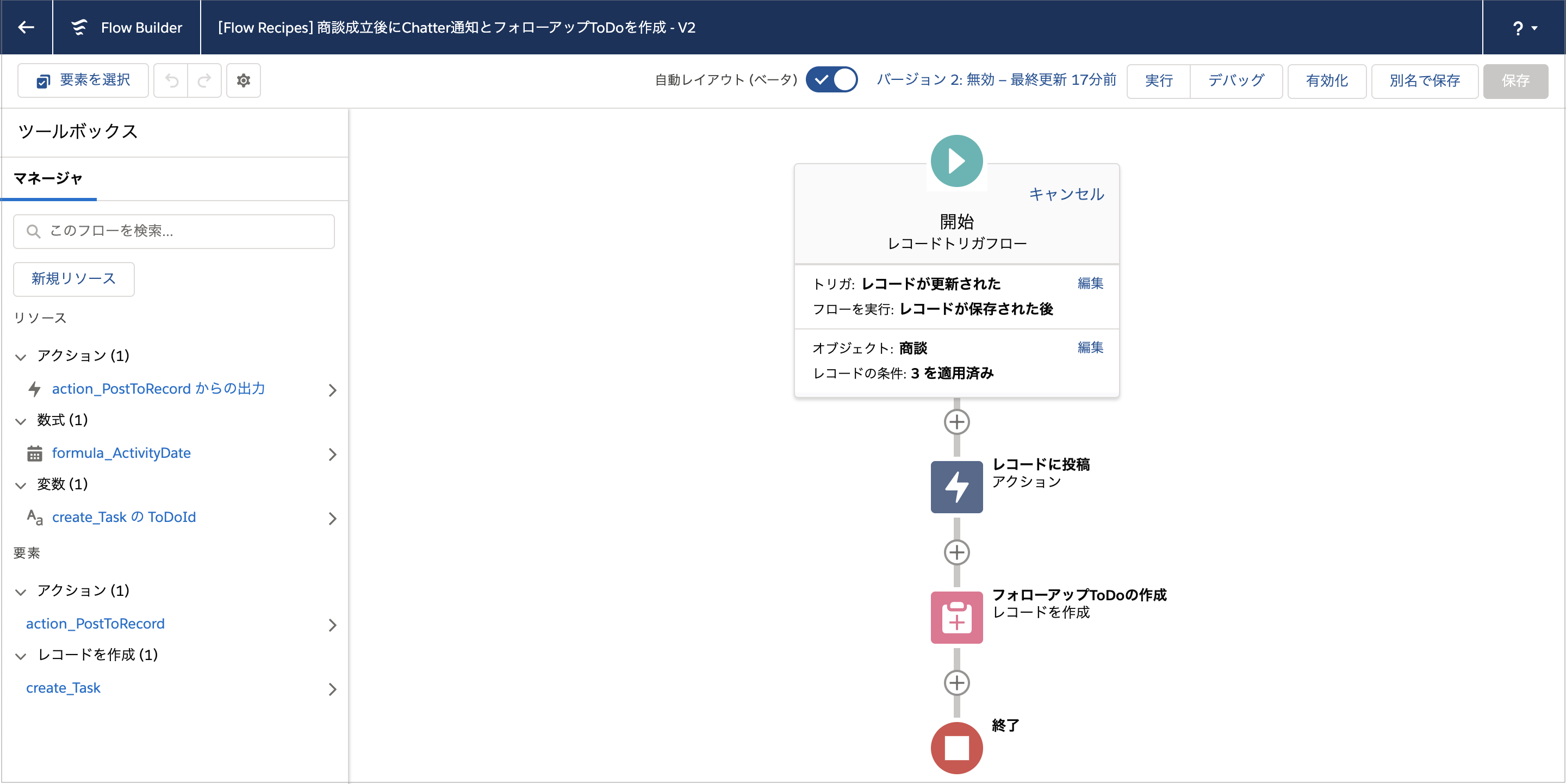Image resolution: width=1566 pixels, height=784 pixels.
Task: Click the 要素を選択 button
Action: (x=83, y=80)
